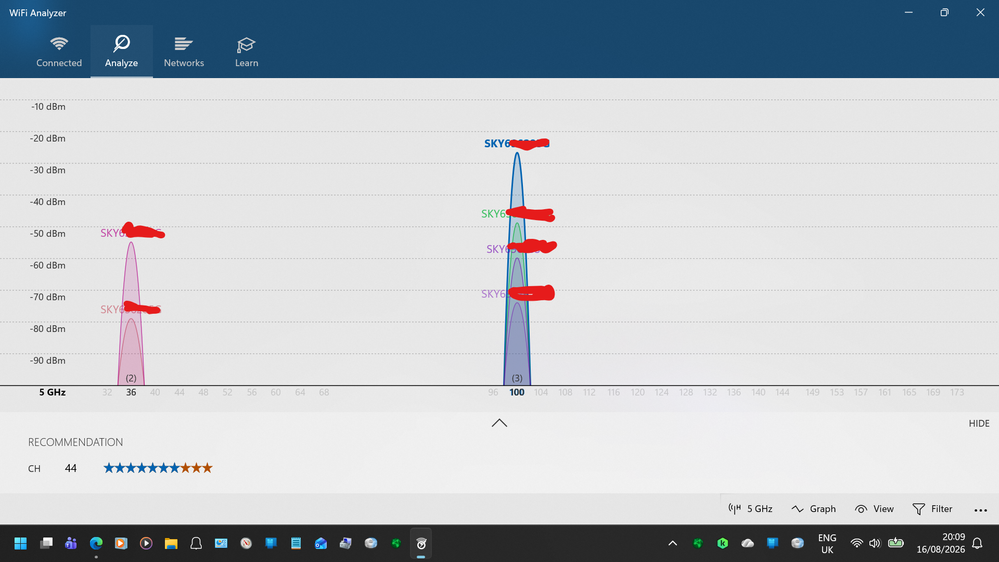The image size is (999, 562).
Task: Open Microsoft Edge from the taskbar
Action: 96,543
